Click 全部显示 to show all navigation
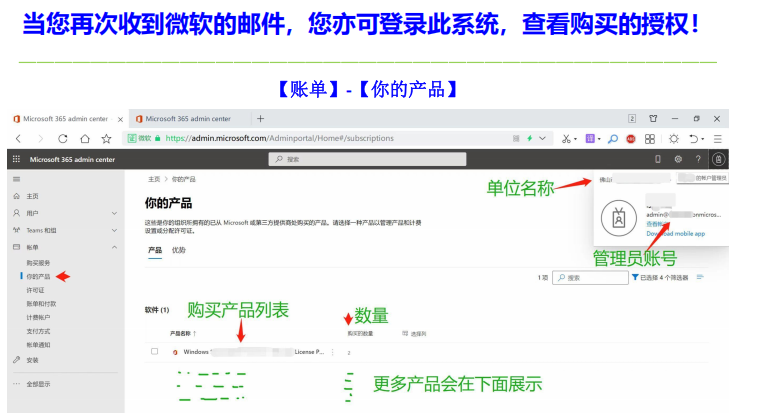Screen dimensions: 758x418 click(x=38, y=384)
